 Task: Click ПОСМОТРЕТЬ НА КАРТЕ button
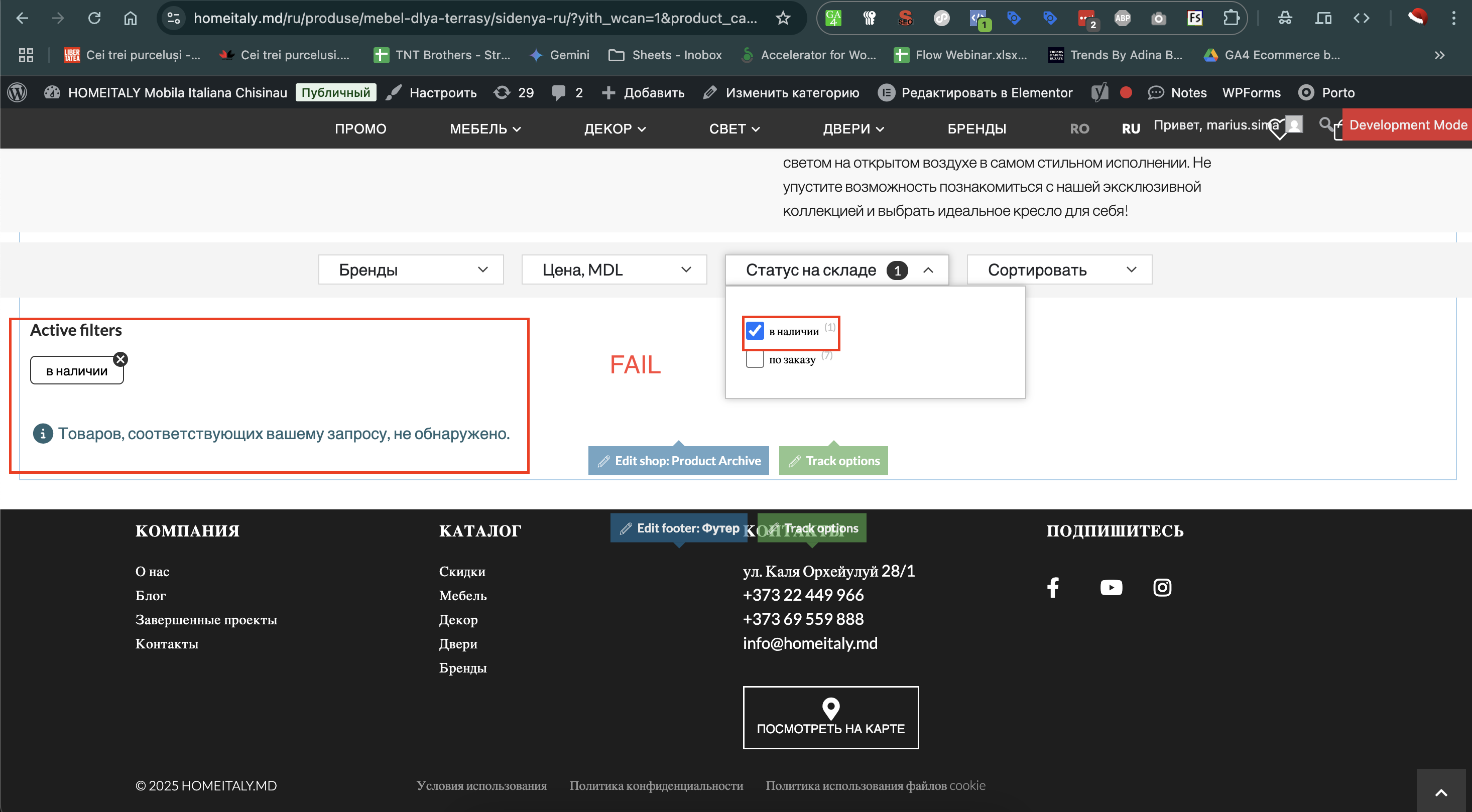(x=830, y=717)
